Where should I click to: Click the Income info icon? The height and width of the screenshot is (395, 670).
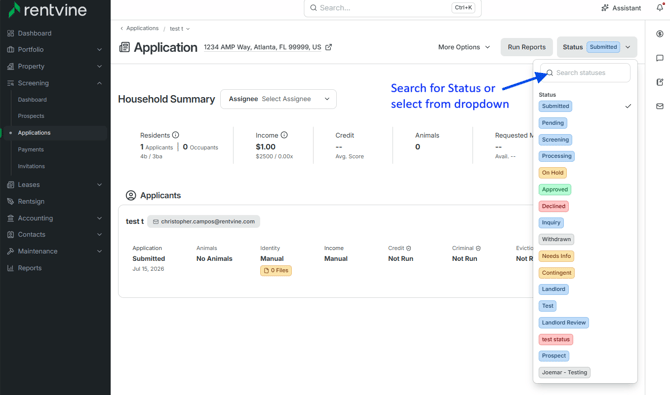(284, 135)
